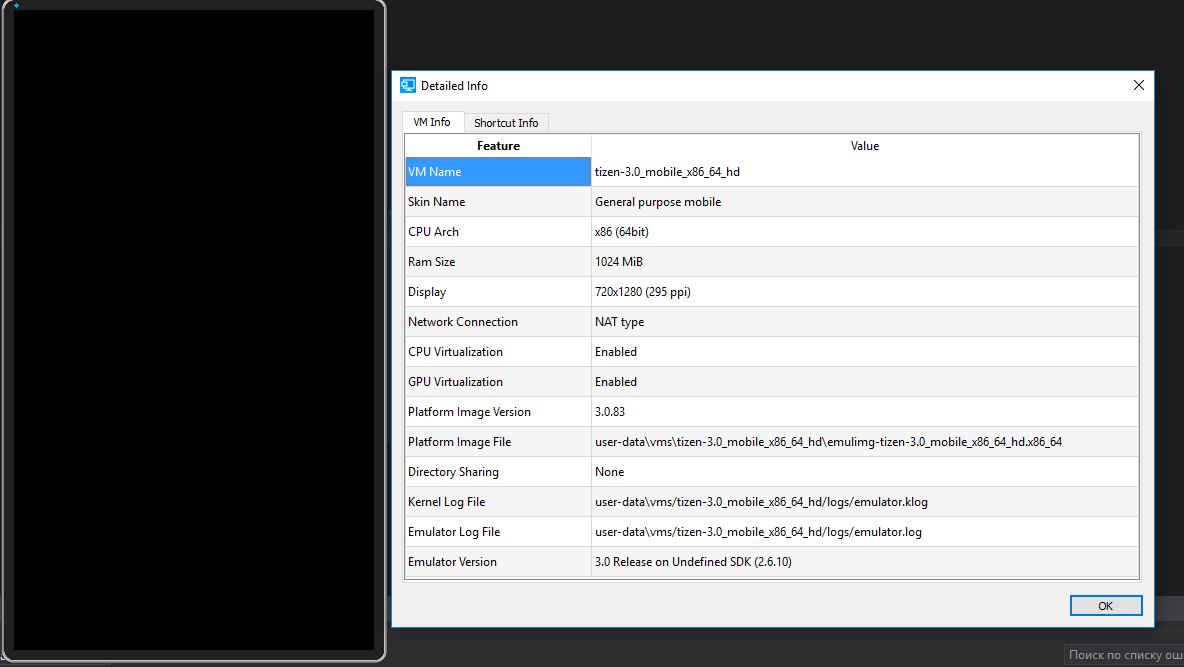Image resolution: width=1184 pixels, height=667 pixels.
Task: Select the VM Info tab
Action: tap(432, 122)
